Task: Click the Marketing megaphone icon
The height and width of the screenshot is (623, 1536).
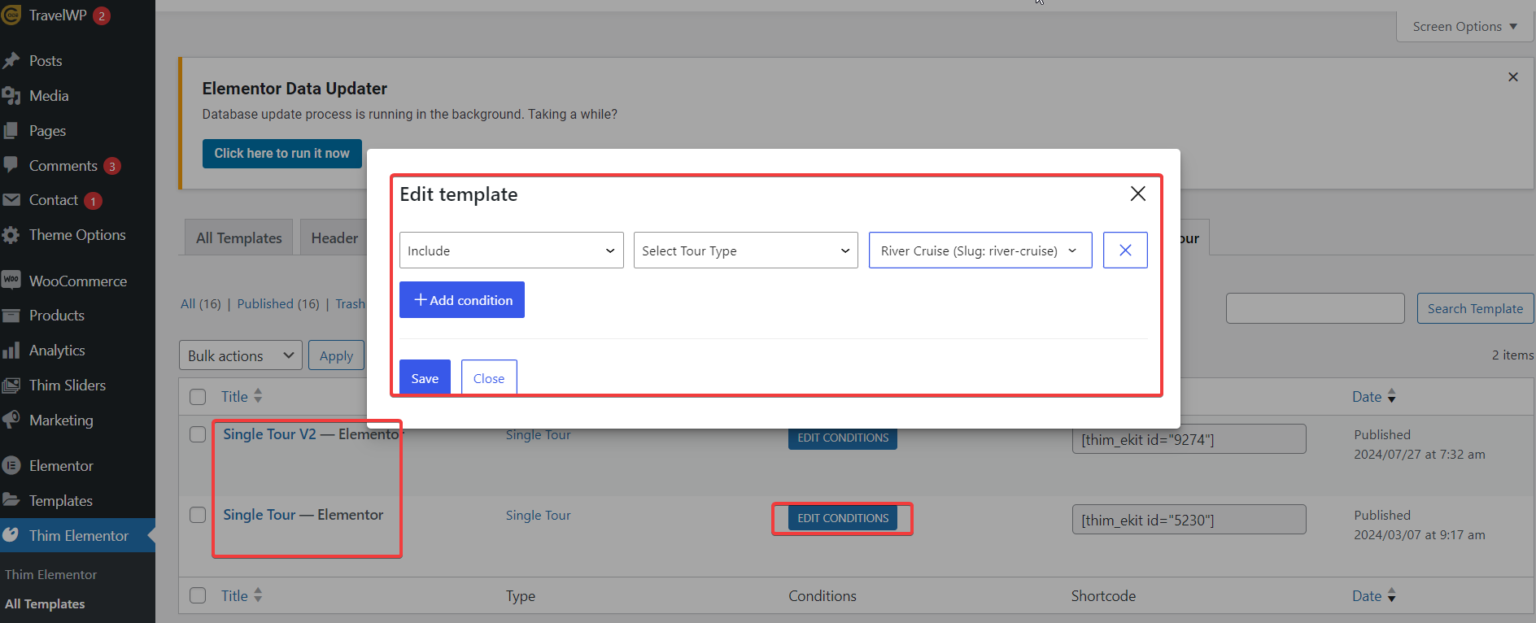Action: tap(11, 421)
